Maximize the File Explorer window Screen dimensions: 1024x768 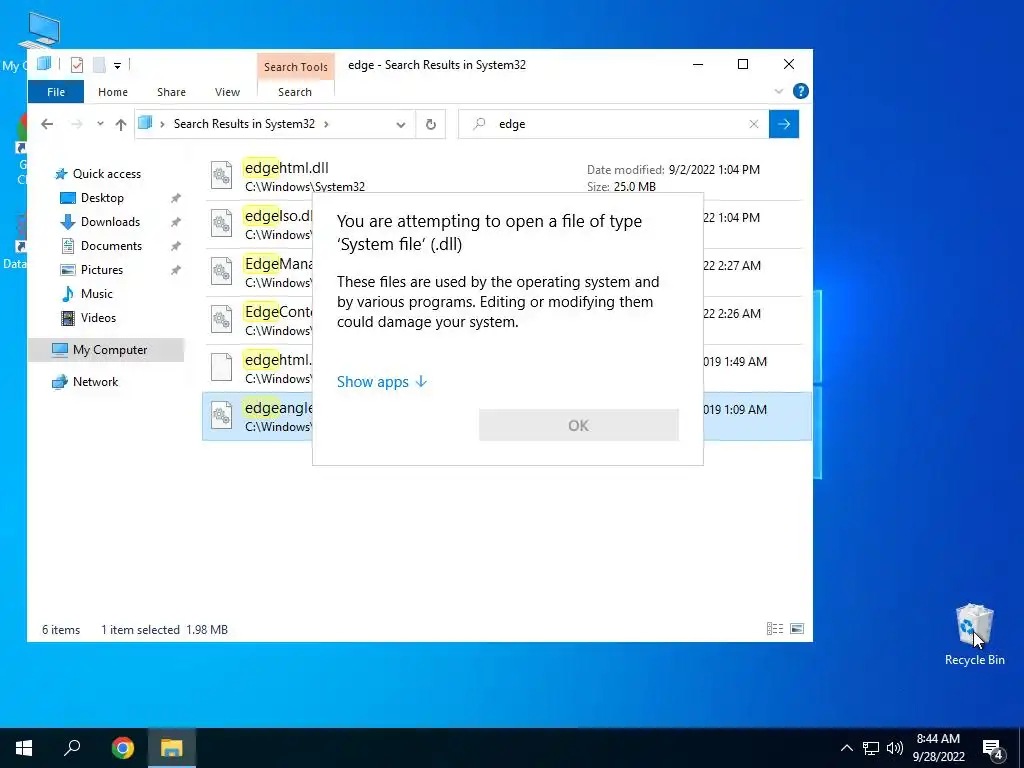click(743, 64)
